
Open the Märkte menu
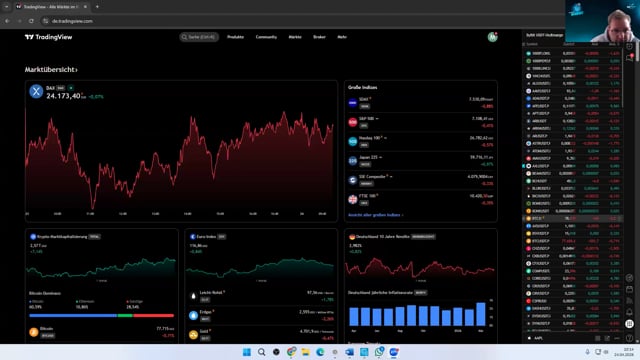pyautogui.click(x=295, y=37)
